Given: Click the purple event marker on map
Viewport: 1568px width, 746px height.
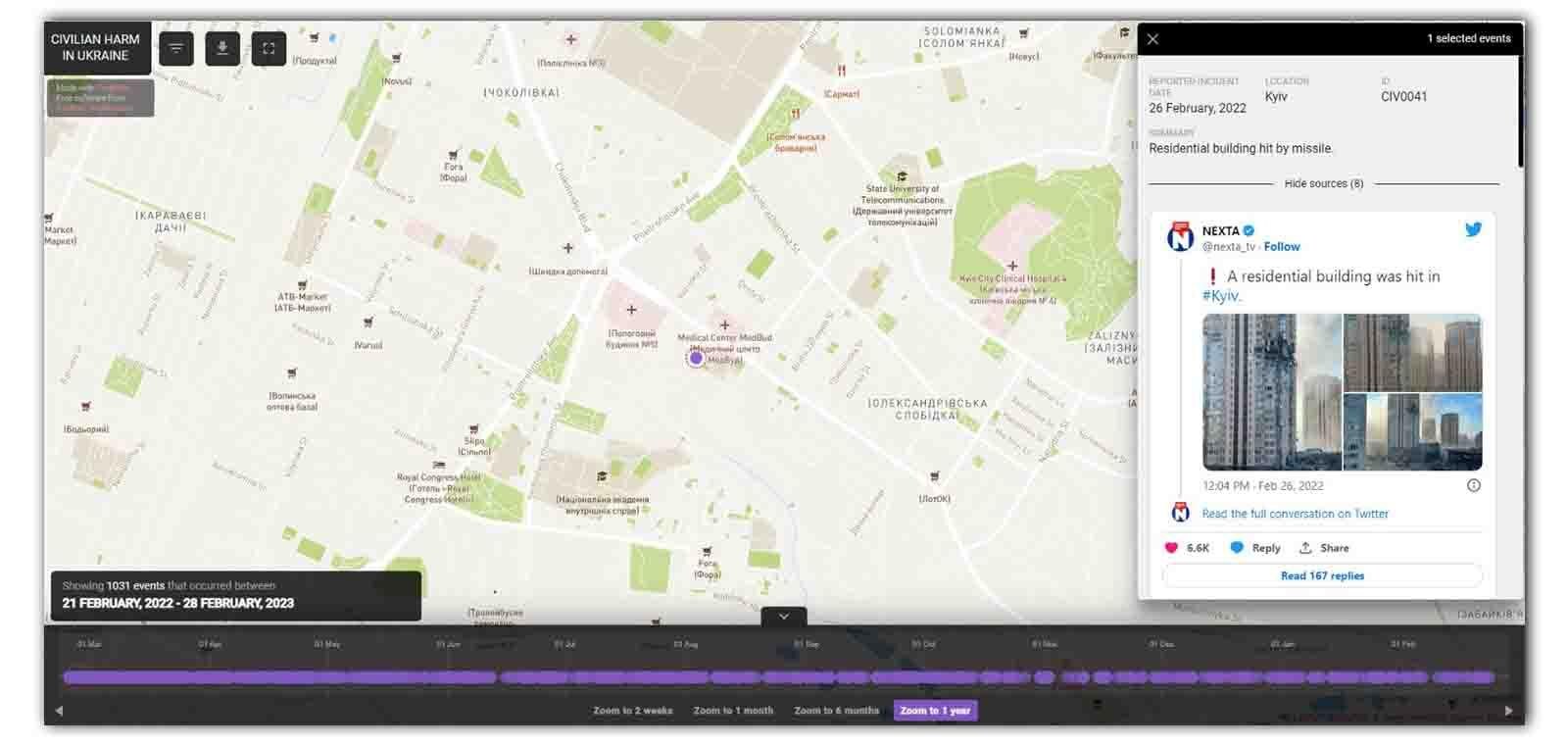Looking at the screenshot, I should point(696,359).
